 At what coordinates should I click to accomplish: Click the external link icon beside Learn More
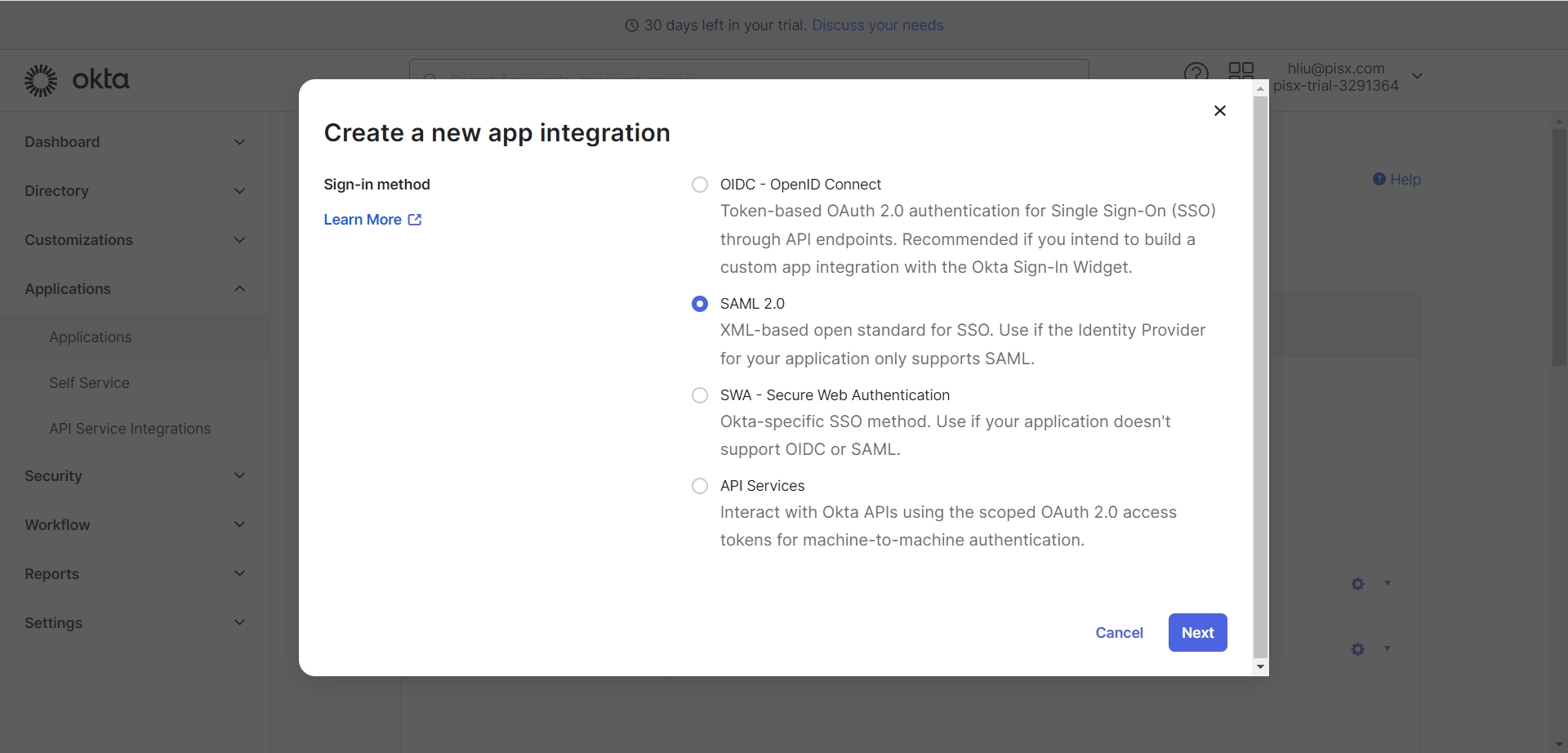pos(415,220)
